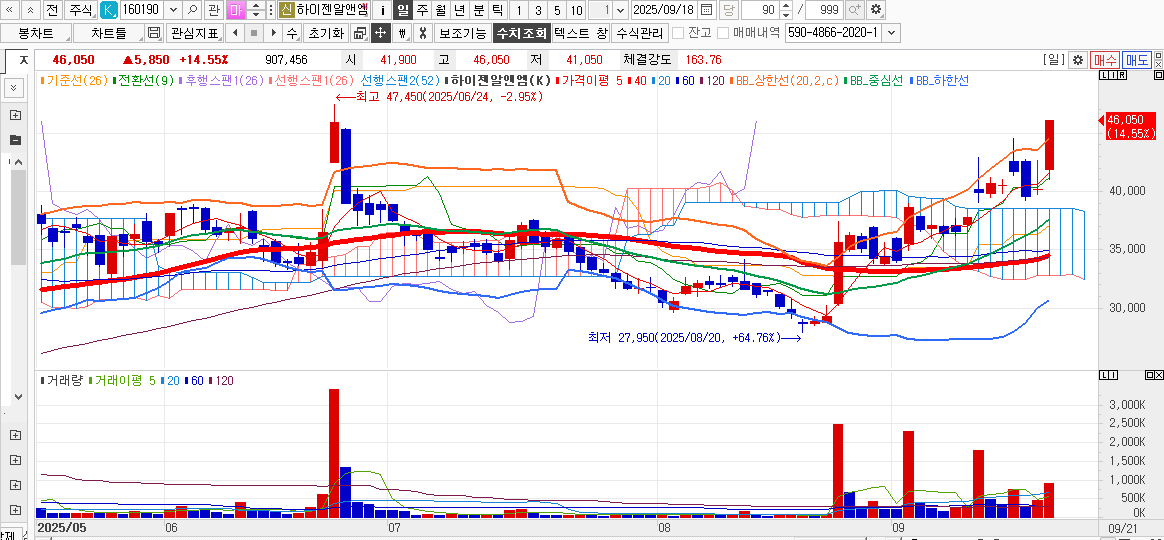The image size is (1164, 540).
Task: Click the zoom magnifier plus icon
Action: pos(854,10)
